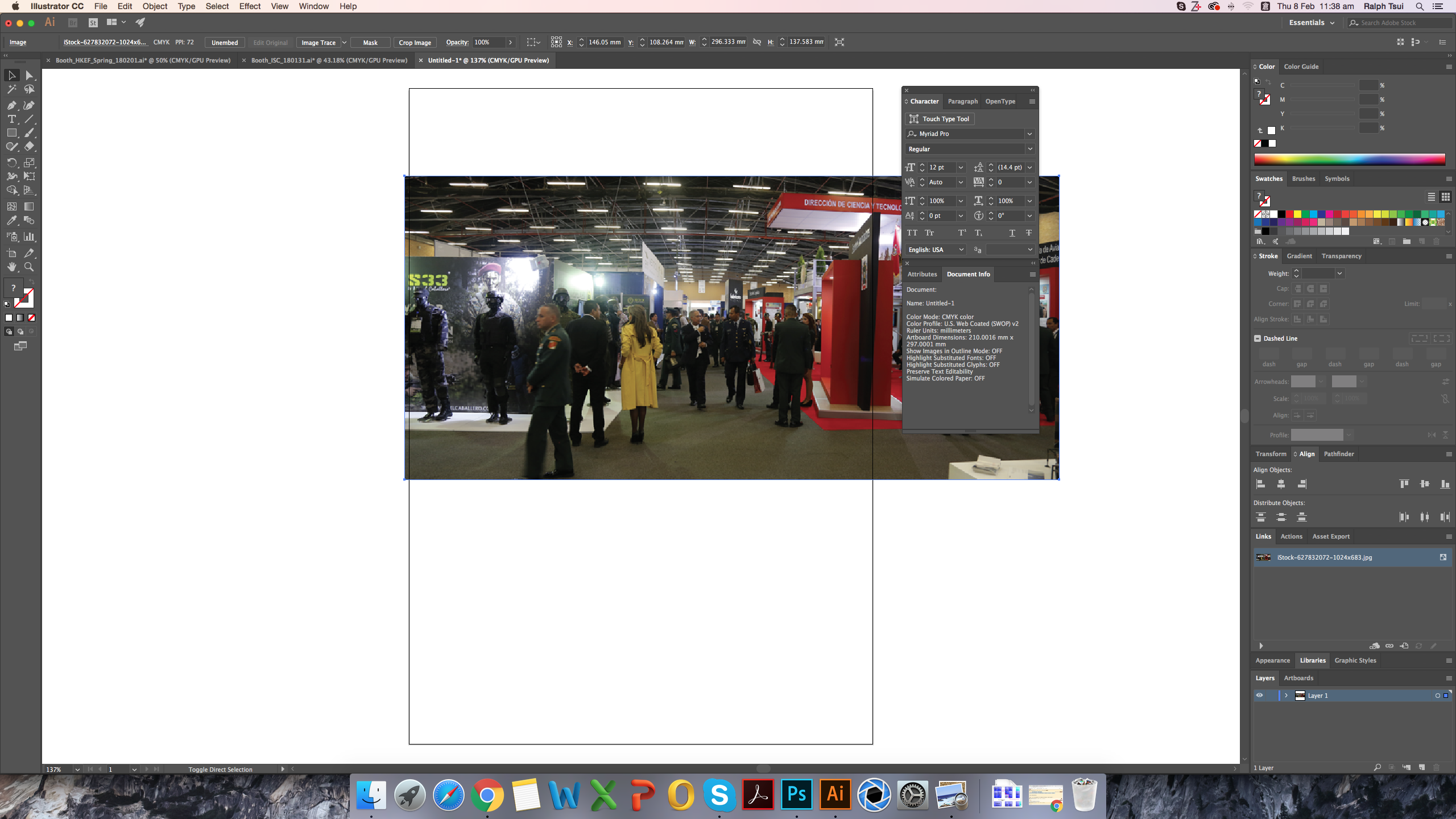
Task: Expand Layer 1 disclosure arrow
Action: click(x=1286, y=696)
